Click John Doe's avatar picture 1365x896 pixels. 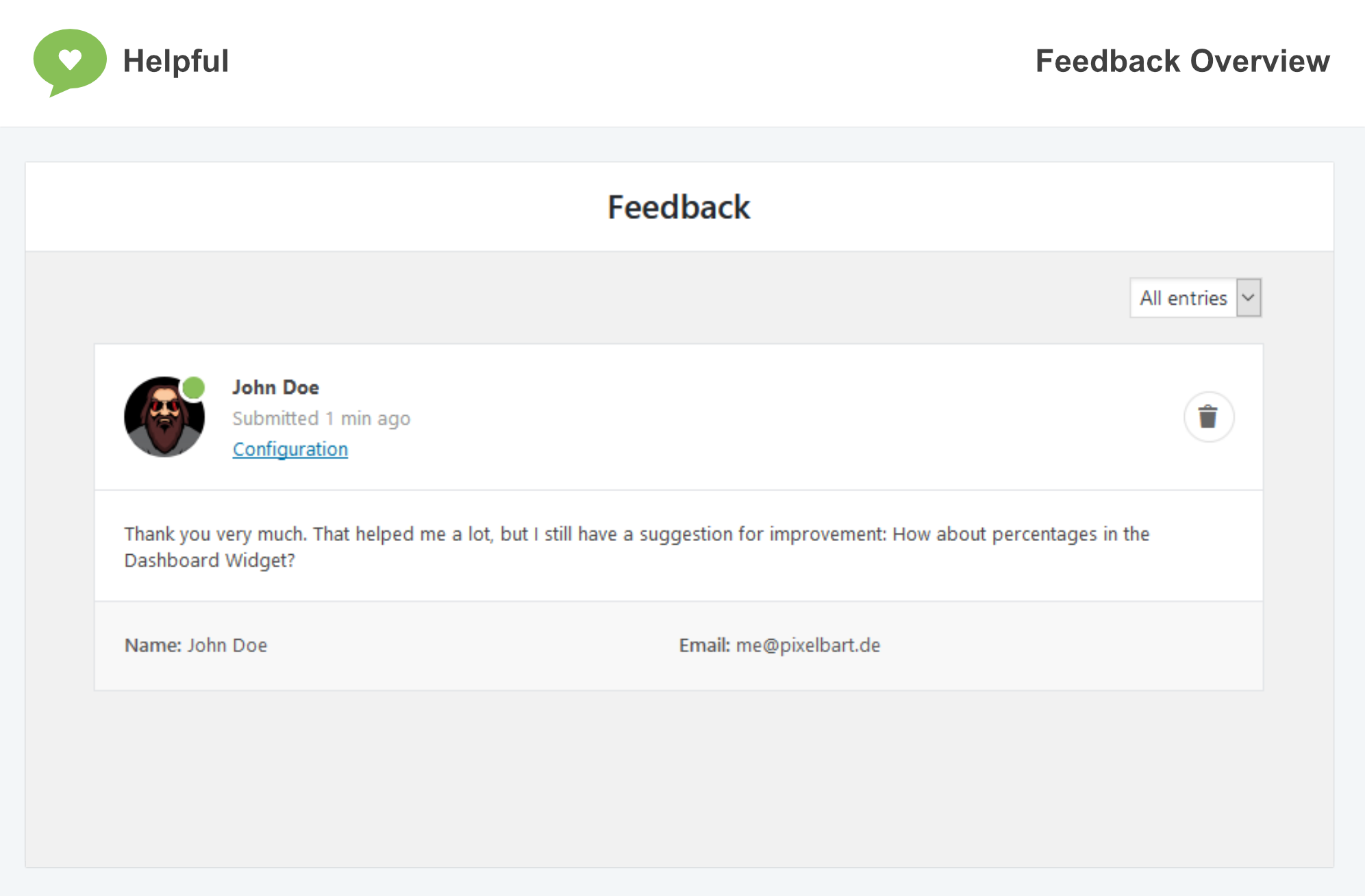pos(164,416)
